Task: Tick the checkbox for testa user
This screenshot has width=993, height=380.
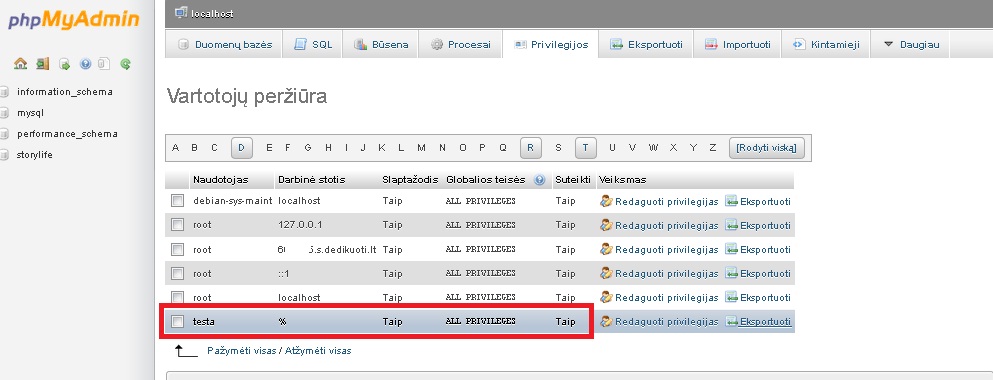Action: coord(177,322)
